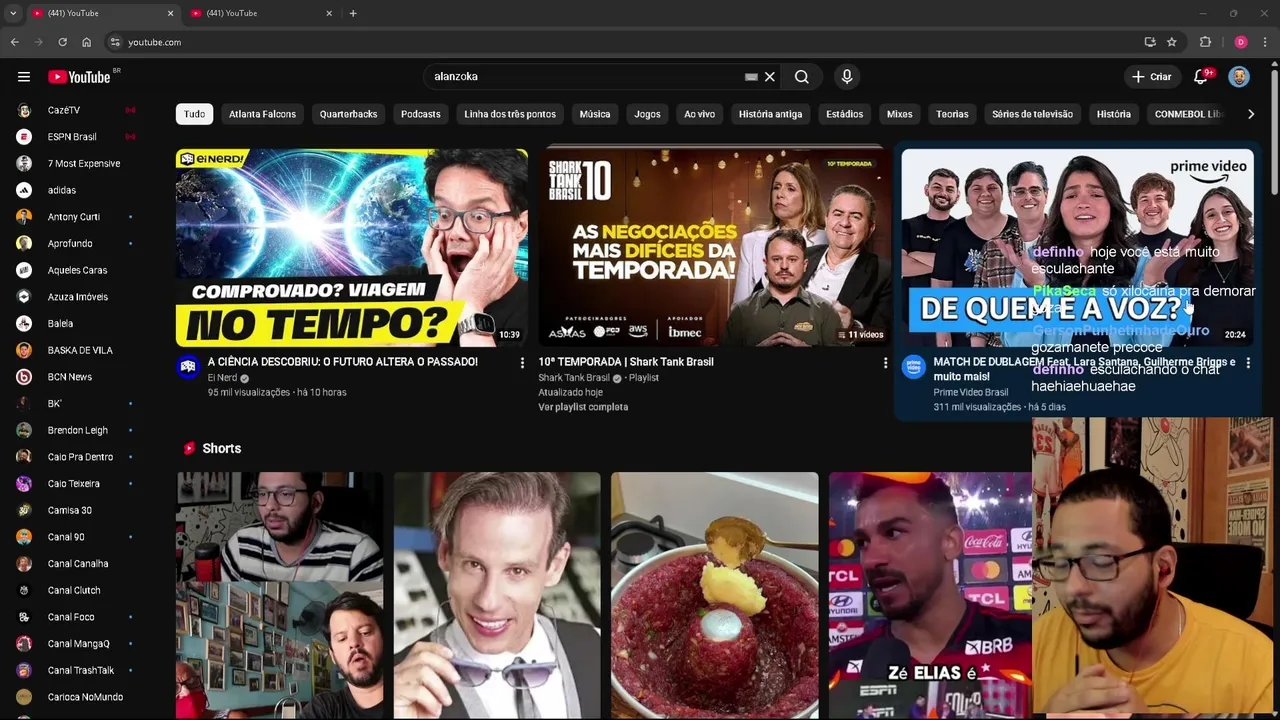Screen dimensions: 1280x720
Task: Select the Séries de televisão chip
Action: pyautogui.click(x=1032, y=114)
